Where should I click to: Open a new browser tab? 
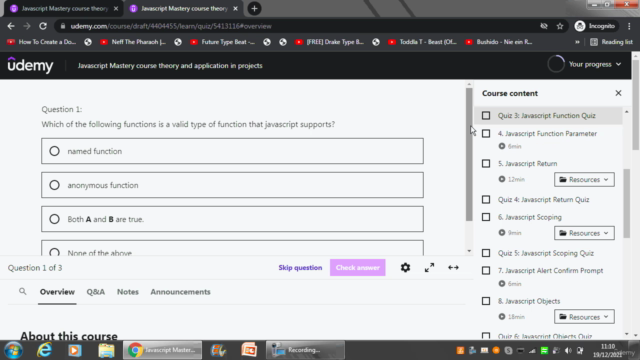(254, 9)
